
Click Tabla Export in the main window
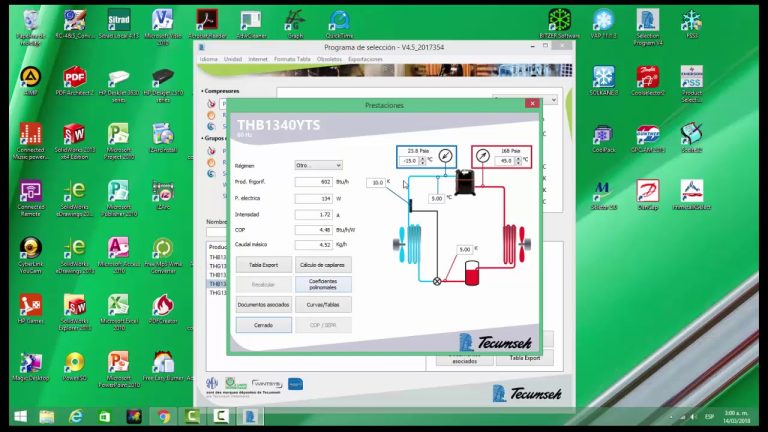525,358
